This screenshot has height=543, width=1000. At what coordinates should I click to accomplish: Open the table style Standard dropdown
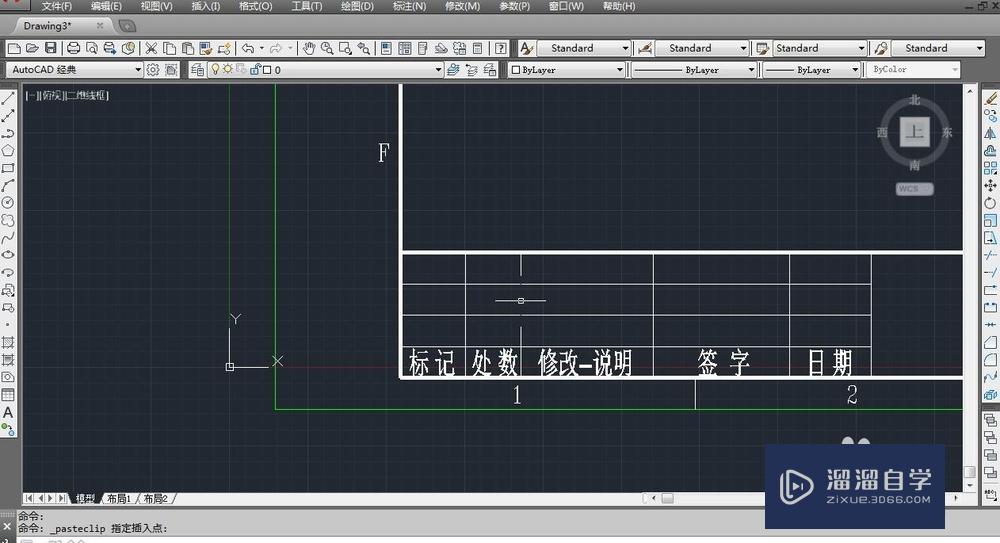tap(861, 48)
